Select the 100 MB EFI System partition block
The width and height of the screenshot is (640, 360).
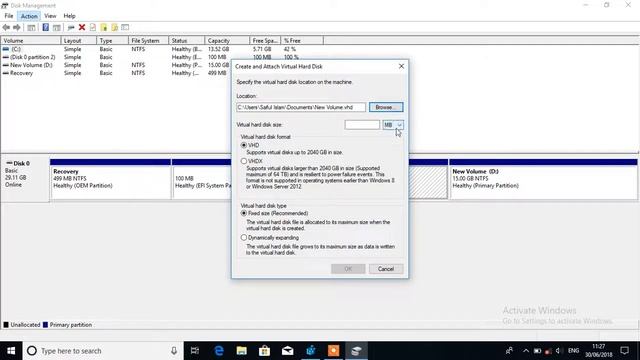[202, 179]
